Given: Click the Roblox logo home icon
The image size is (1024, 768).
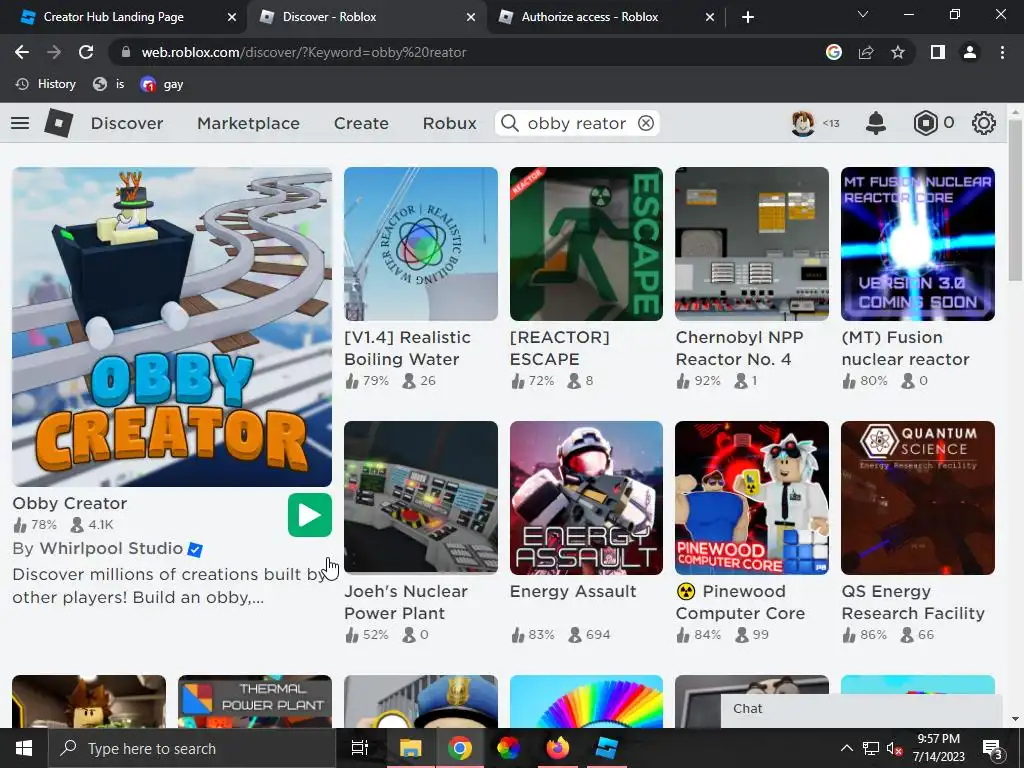Looking at the screenshot, I should click(58, 123).
